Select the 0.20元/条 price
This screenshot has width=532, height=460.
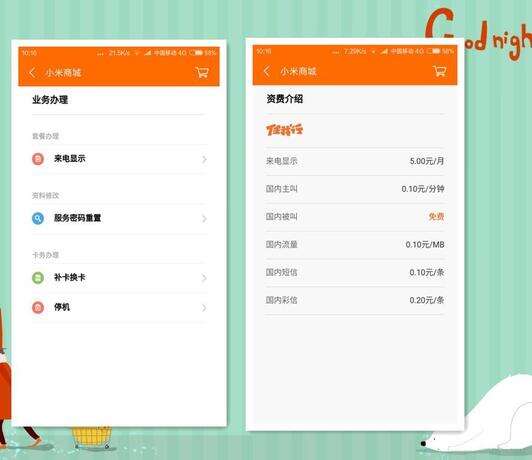[427, 300]
